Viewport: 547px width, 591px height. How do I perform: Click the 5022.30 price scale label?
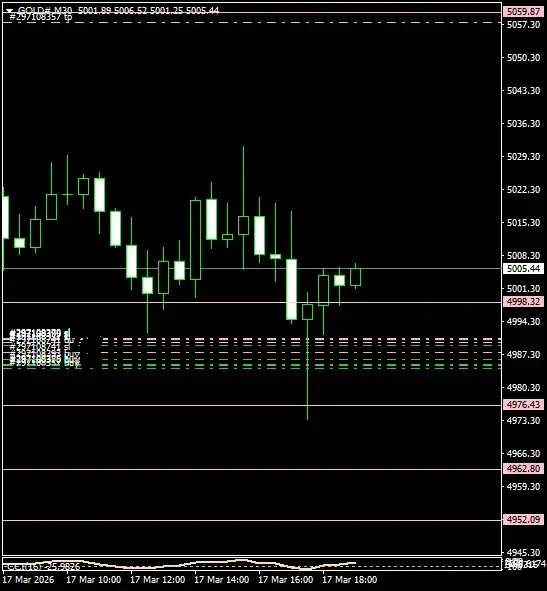[x=523, y=190]
